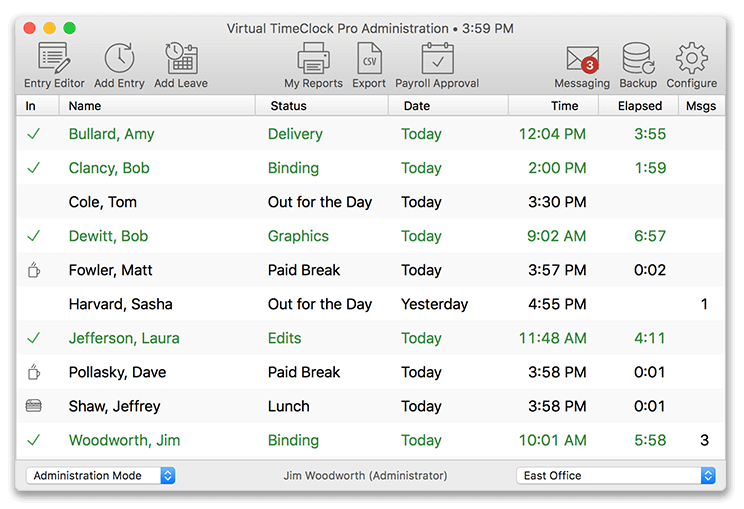Click Matt Fowler's Paid Break status
The width and height of the screenshot is (744, 509).
click(304, 270)
